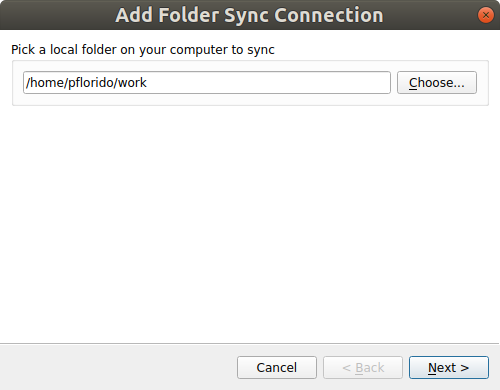Click inside the sync folder path box
The image size is (500, 390).
(x=207, y=82)
